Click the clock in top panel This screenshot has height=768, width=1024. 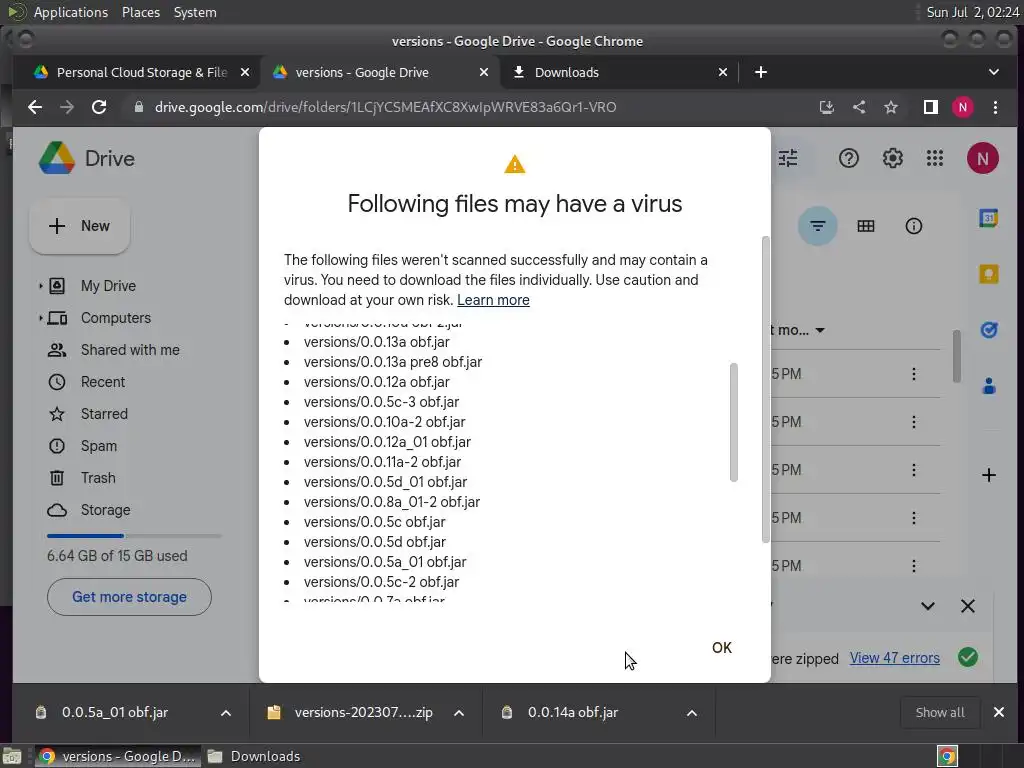[x=972, y=12]
